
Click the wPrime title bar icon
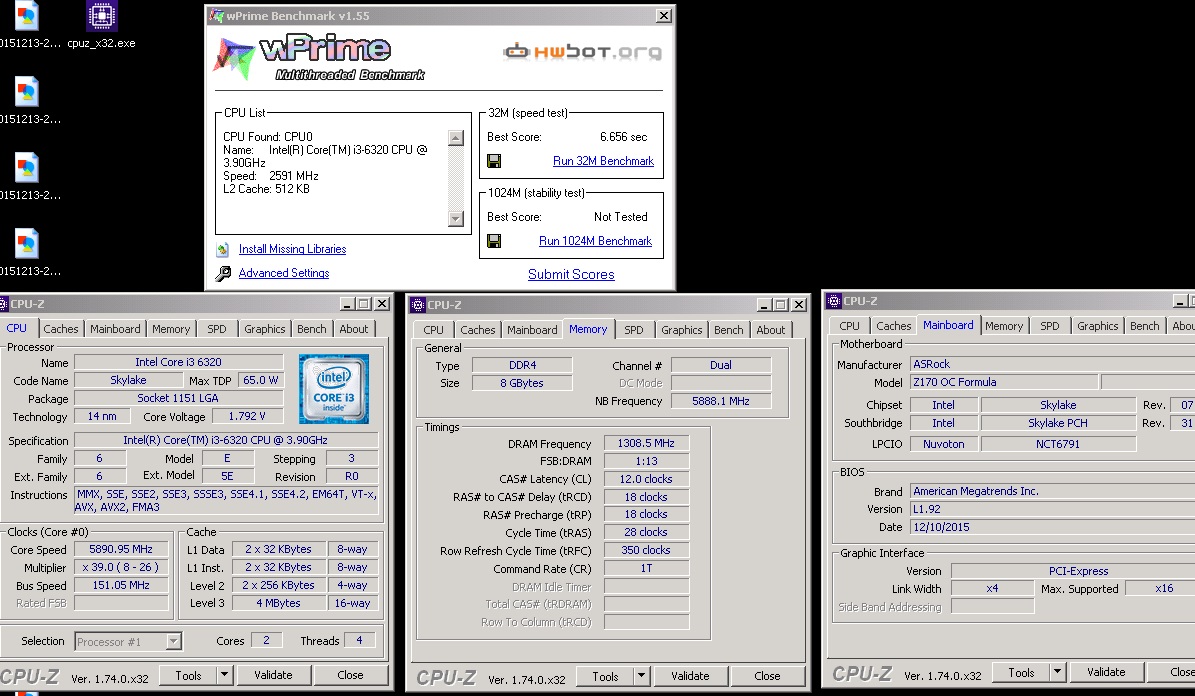[x=216, y=15]
